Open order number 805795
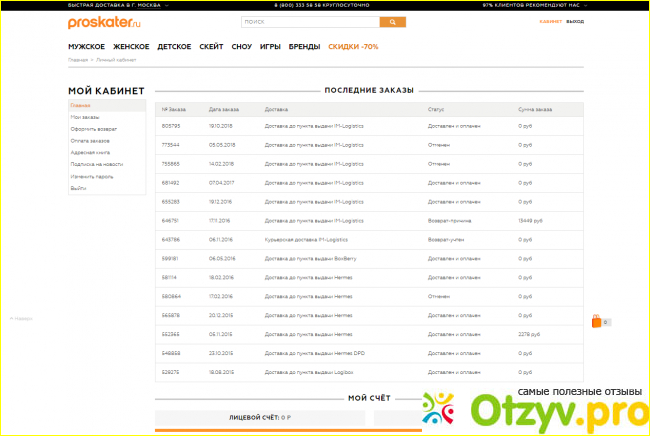650x436 pixels. (x=170, y=126)
